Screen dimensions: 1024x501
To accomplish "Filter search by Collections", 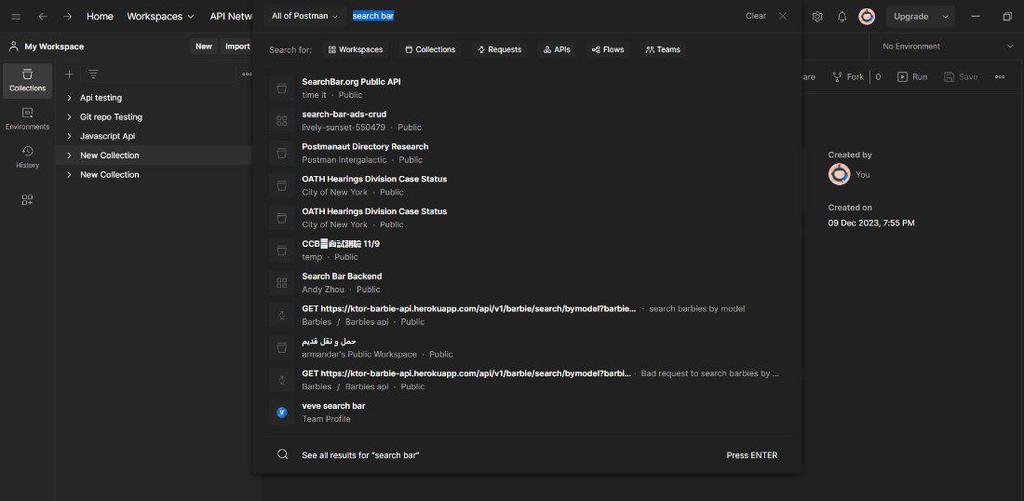I will [430, 49].
